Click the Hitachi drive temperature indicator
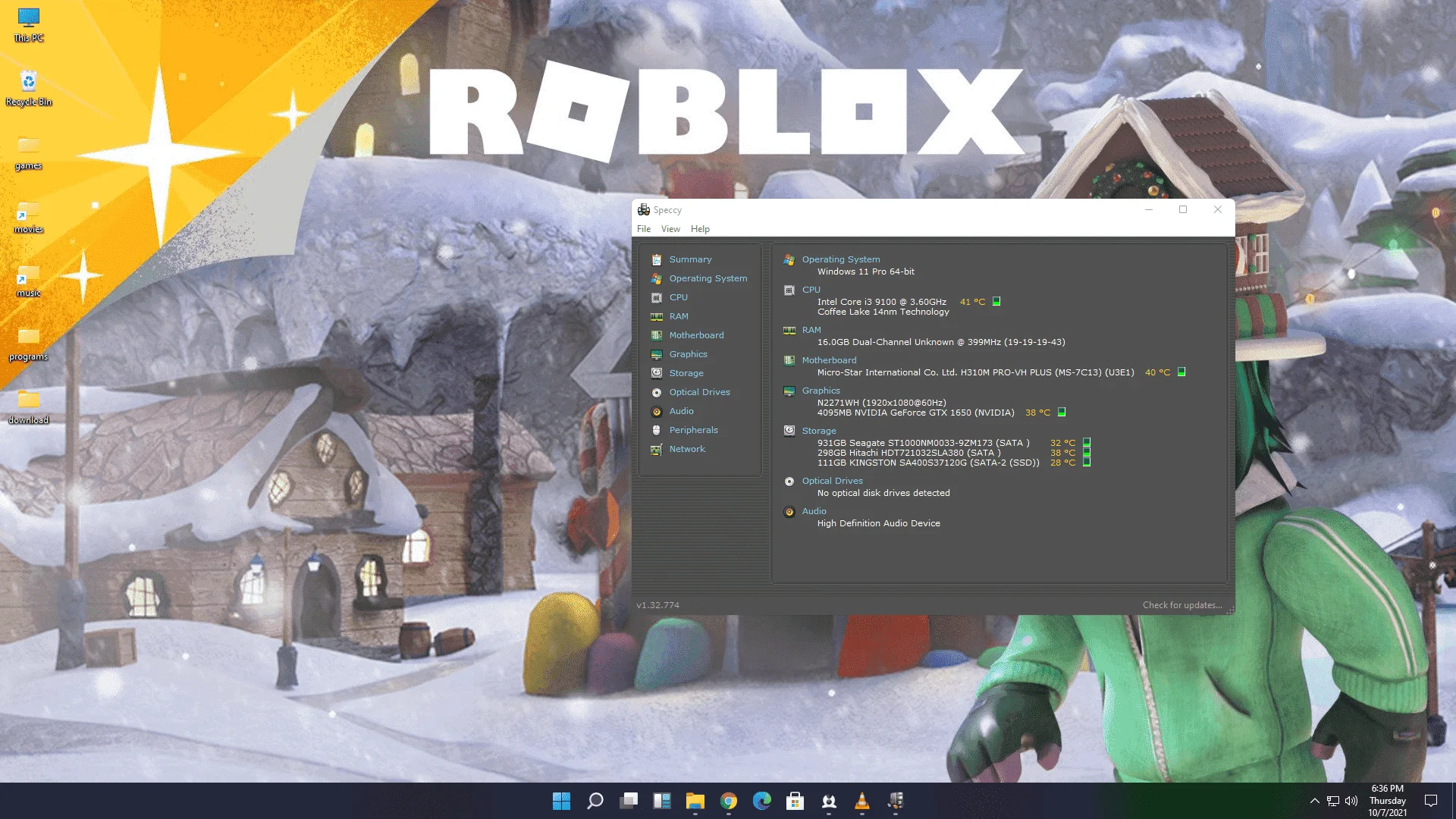 pos(1086,453)
